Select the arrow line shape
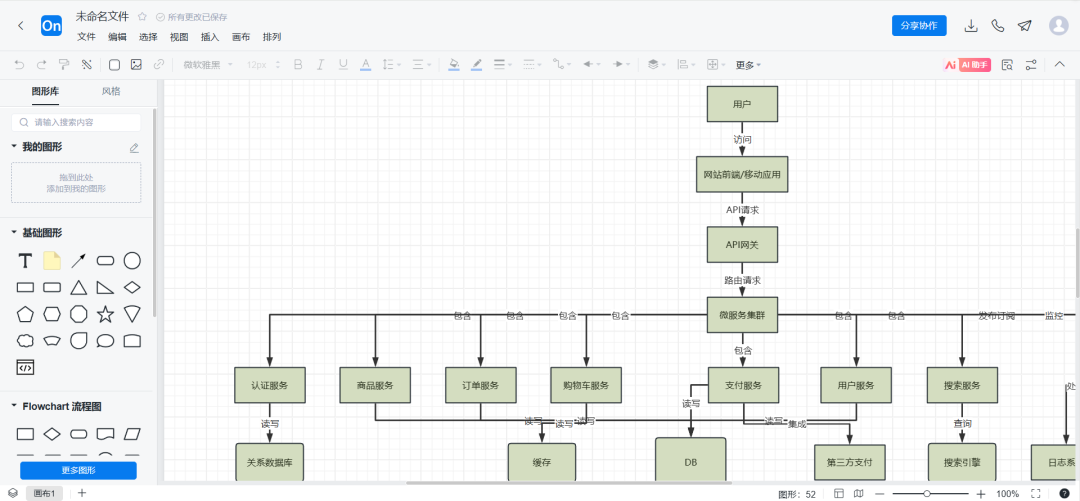Screen dimensions: 1080x501 (x=79, y=260)
